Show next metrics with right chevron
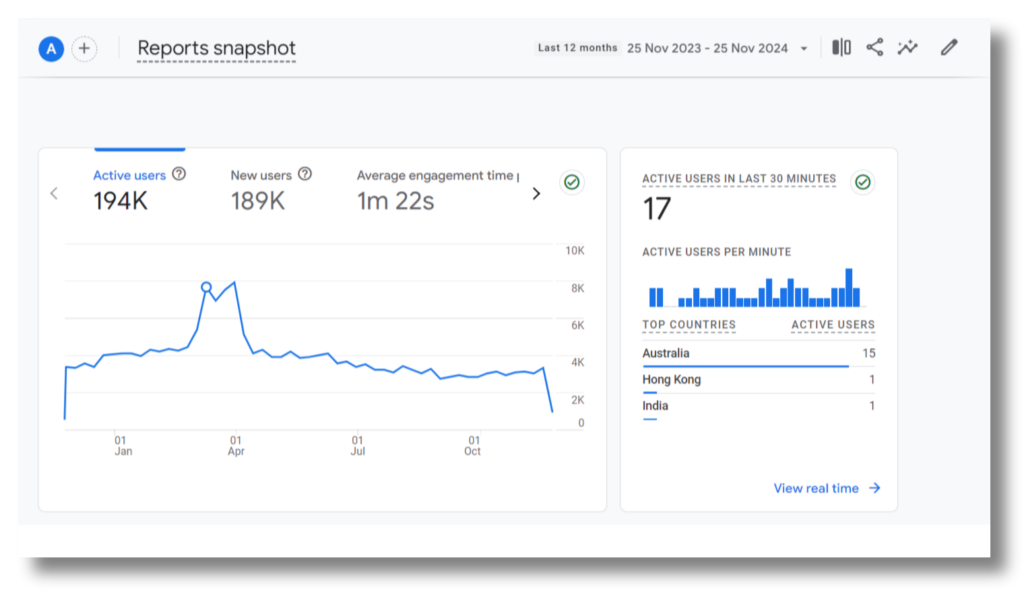The height and width of the screenshot is (591, 1024). [536, 194]
